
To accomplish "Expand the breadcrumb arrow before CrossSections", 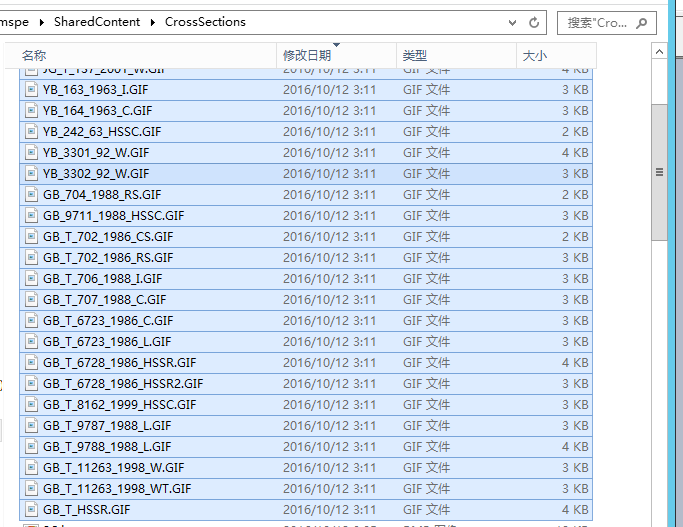I will 153,22.
